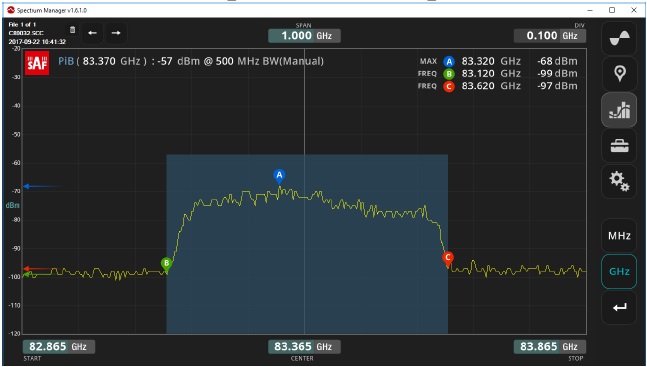
Task: Click the 'File 1 of 1' label
Action: pyautogui.click(x=22, y=25)
